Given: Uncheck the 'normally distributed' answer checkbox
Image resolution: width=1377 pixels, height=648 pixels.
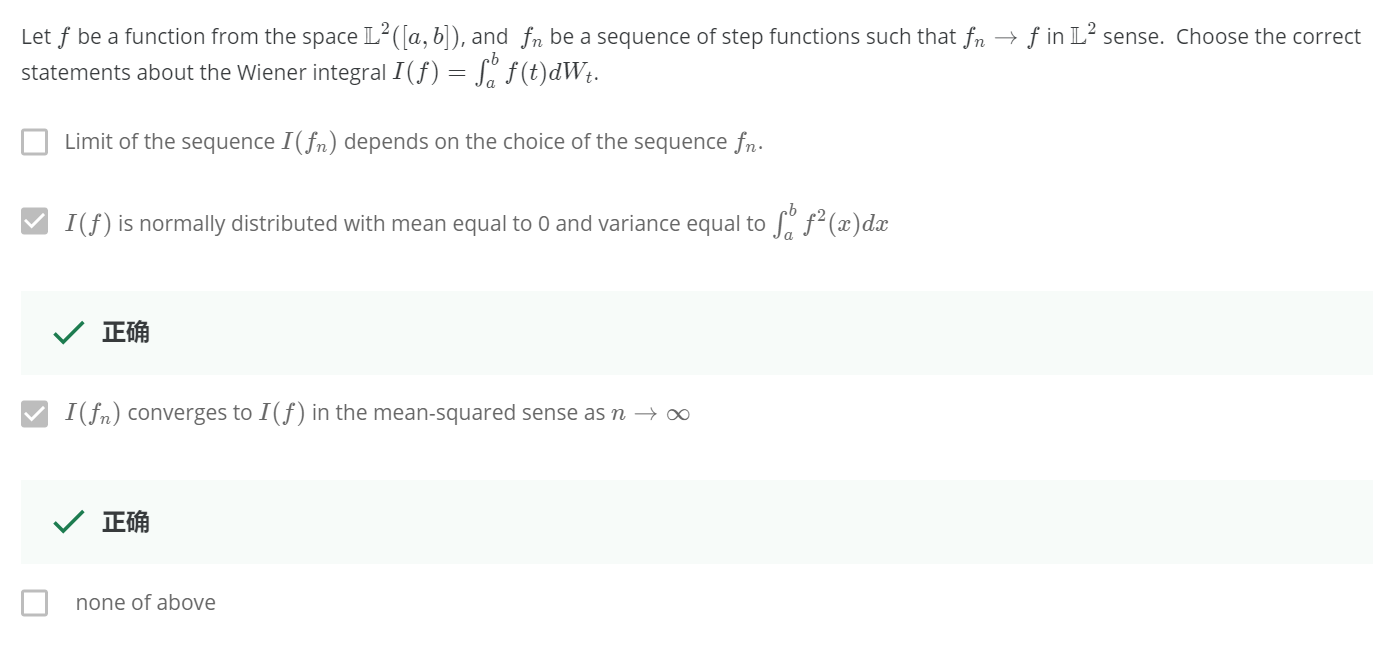Looking at the screenshot, I should click(x=34, y=222).
